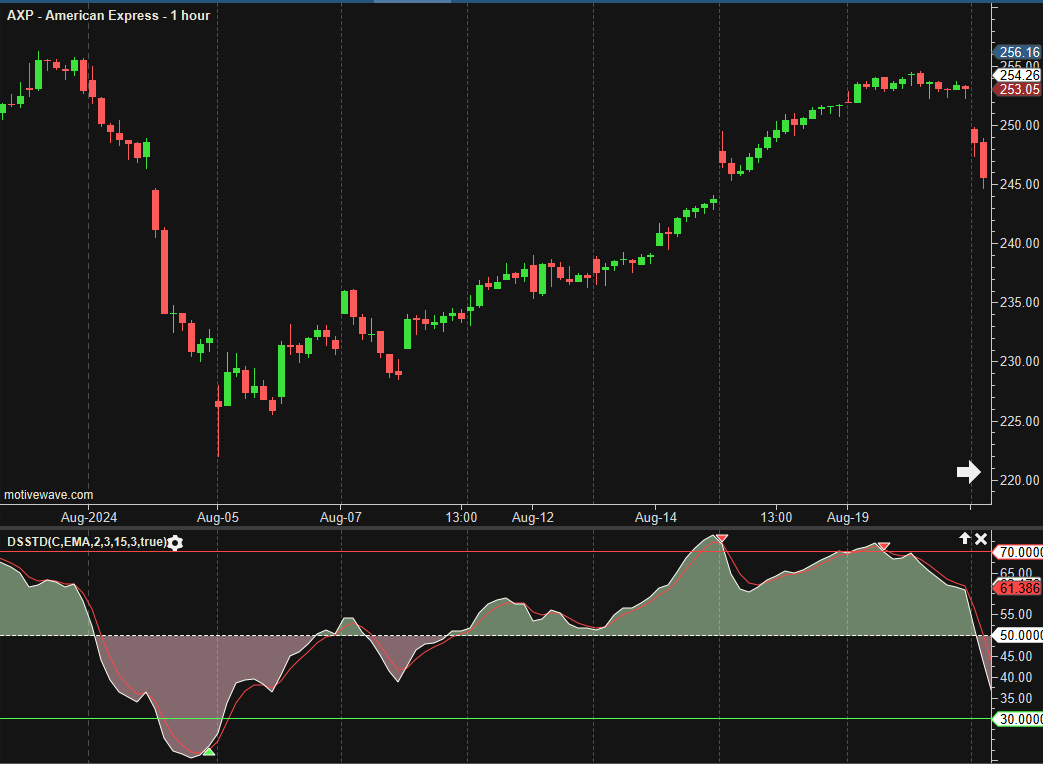Click the 61.386 signal value label
Image resolution: width=1043 pixels, height=764 pixels.
pyautogui.click(x=1019, y=588)
